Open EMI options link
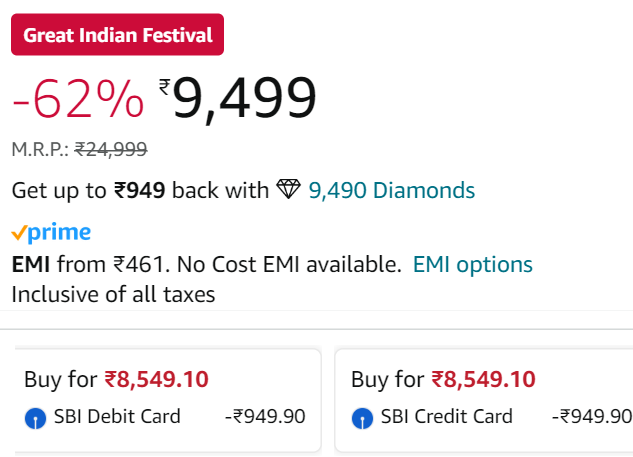This screenshot has height=457, width=633. click(472, 265)
